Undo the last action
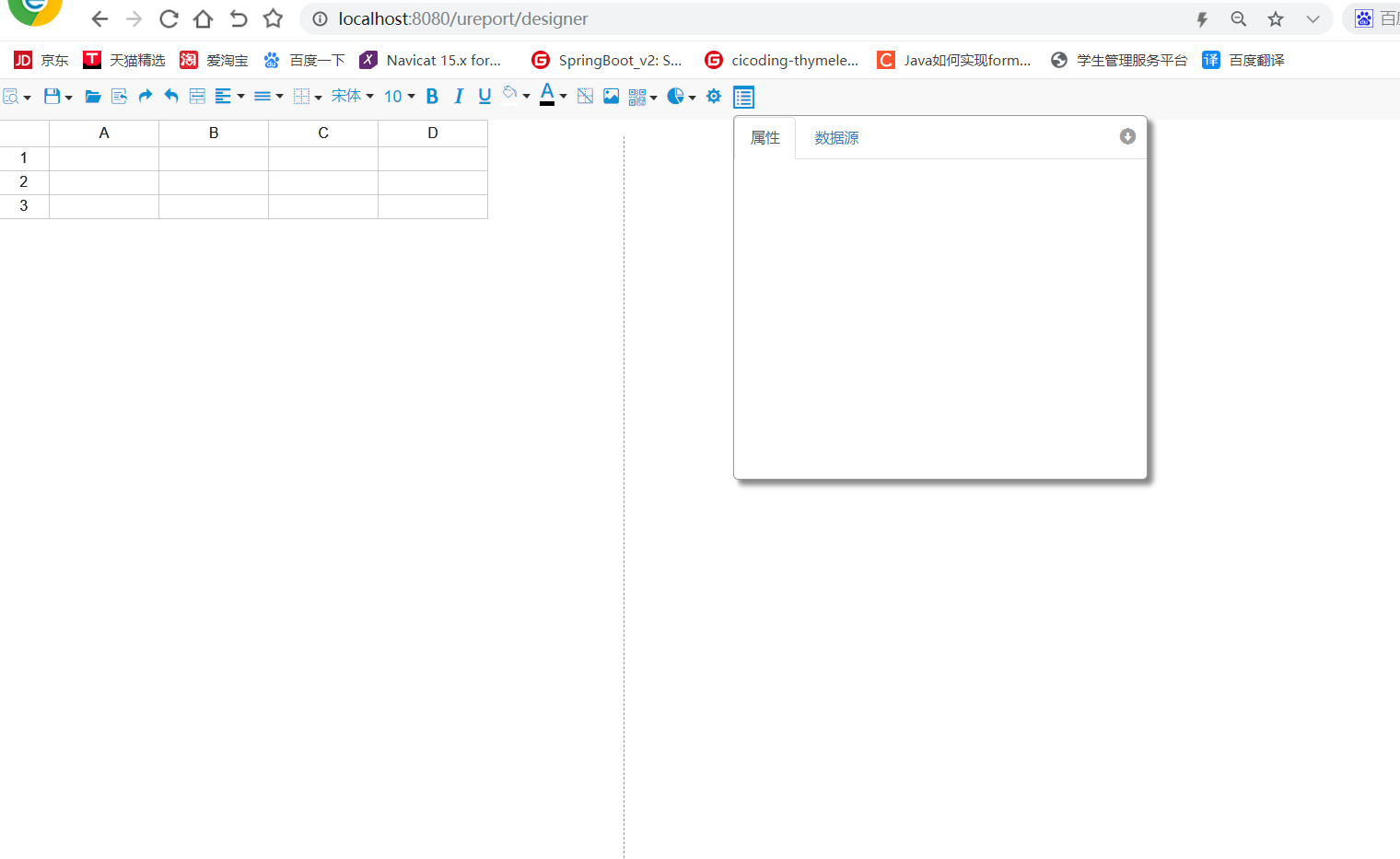This screenshot has width=1400, height=859. 170,96
